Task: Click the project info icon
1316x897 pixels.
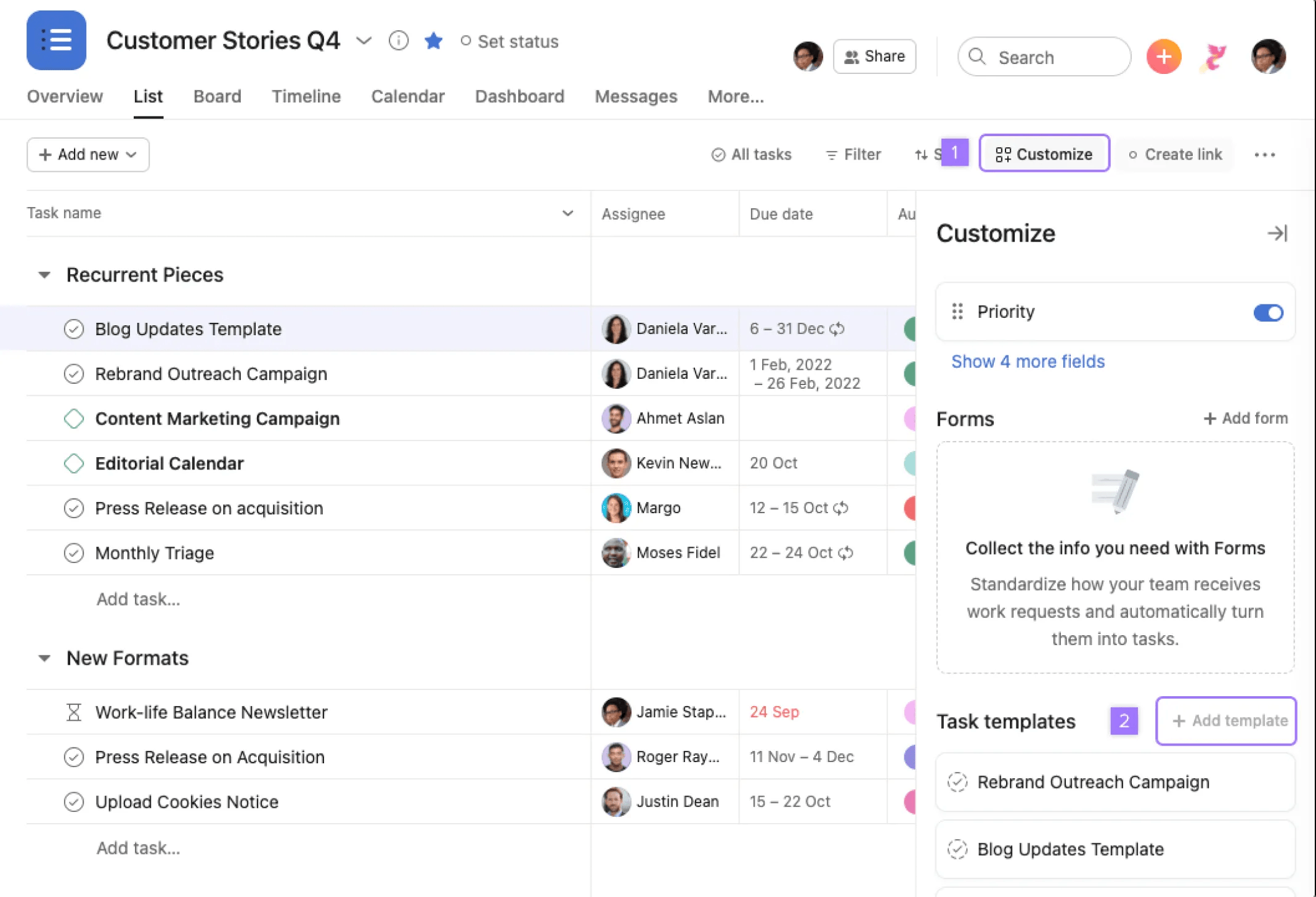Action: pyautogui.click(x=398, y=41)
